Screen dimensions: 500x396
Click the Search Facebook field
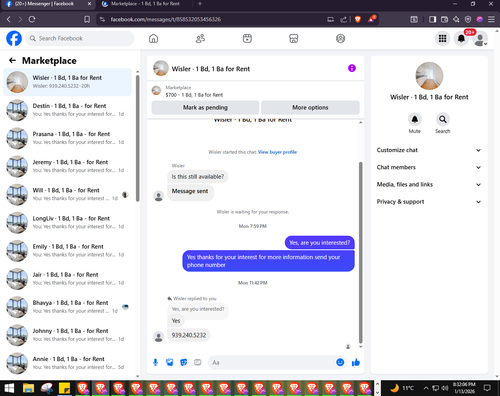coord(80,38)
